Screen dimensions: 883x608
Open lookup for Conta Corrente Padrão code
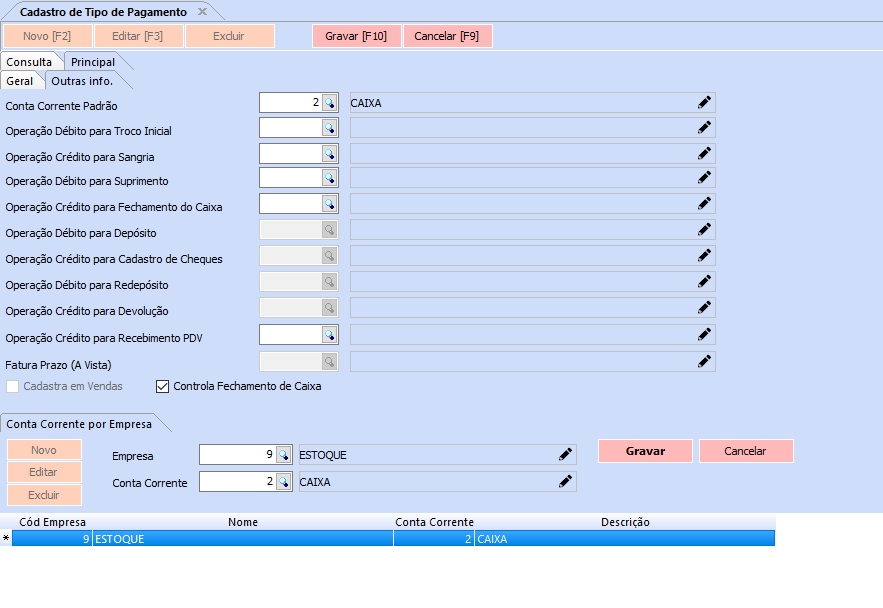[x=329, y=103]
